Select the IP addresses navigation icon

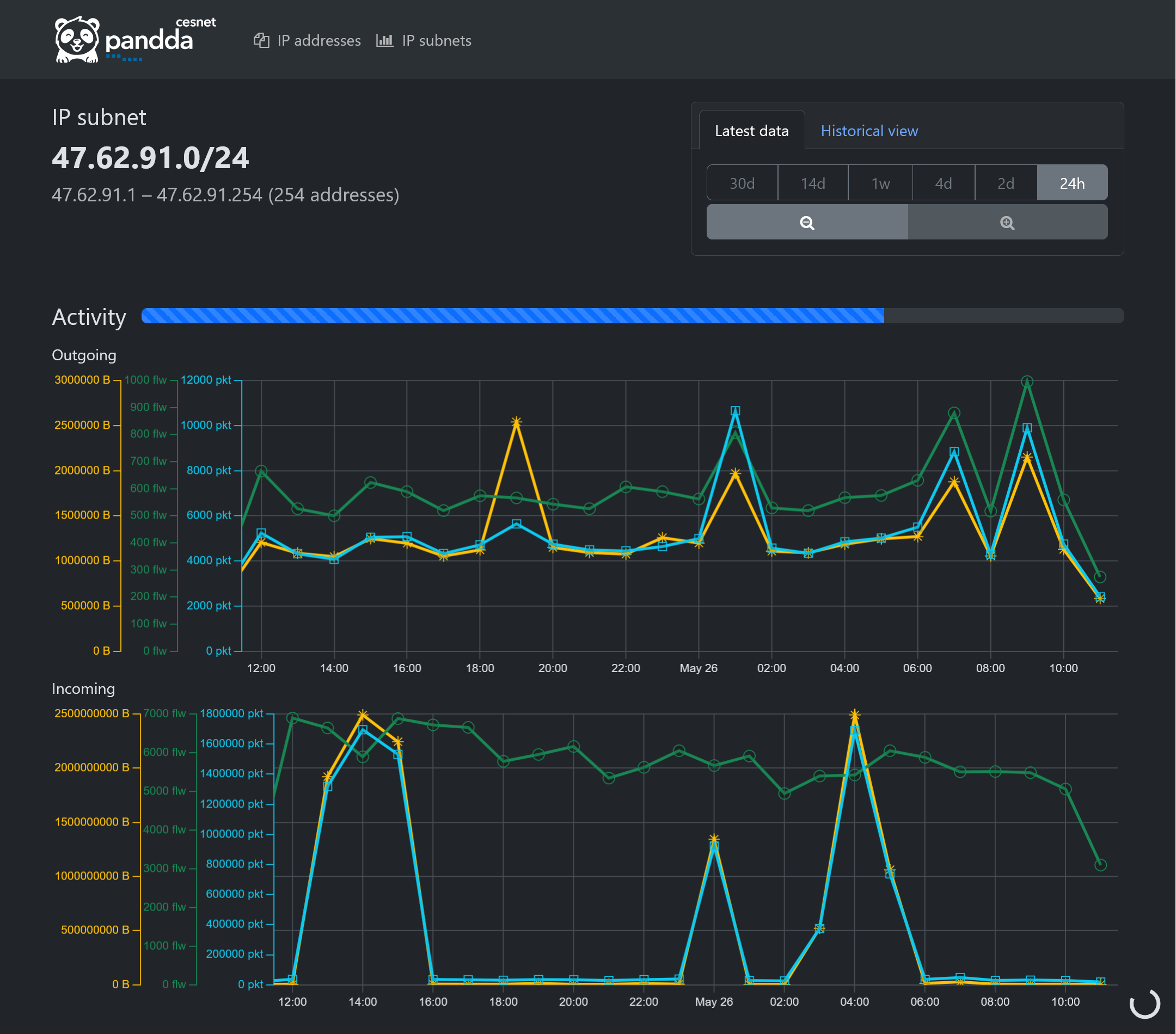point(262,40)
